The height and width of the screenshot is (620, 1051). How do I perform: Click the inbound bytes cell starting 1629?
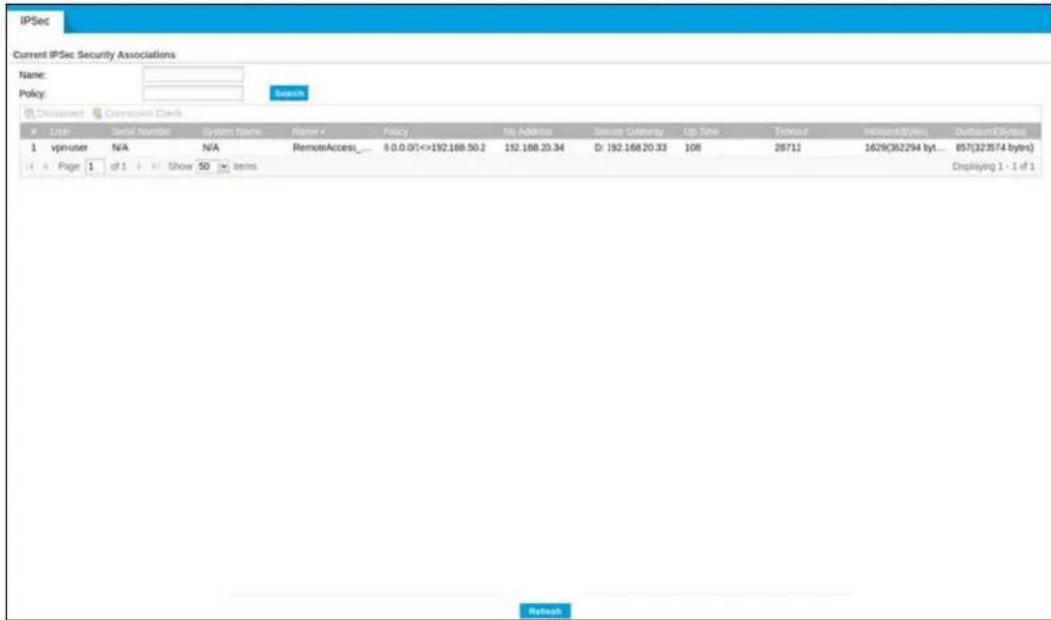click(x=904, y=147)
